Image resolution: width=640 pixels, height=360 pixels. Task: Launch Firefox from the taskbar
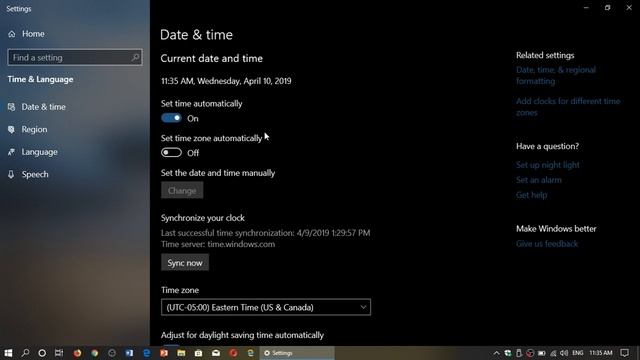tap(77, 353)
